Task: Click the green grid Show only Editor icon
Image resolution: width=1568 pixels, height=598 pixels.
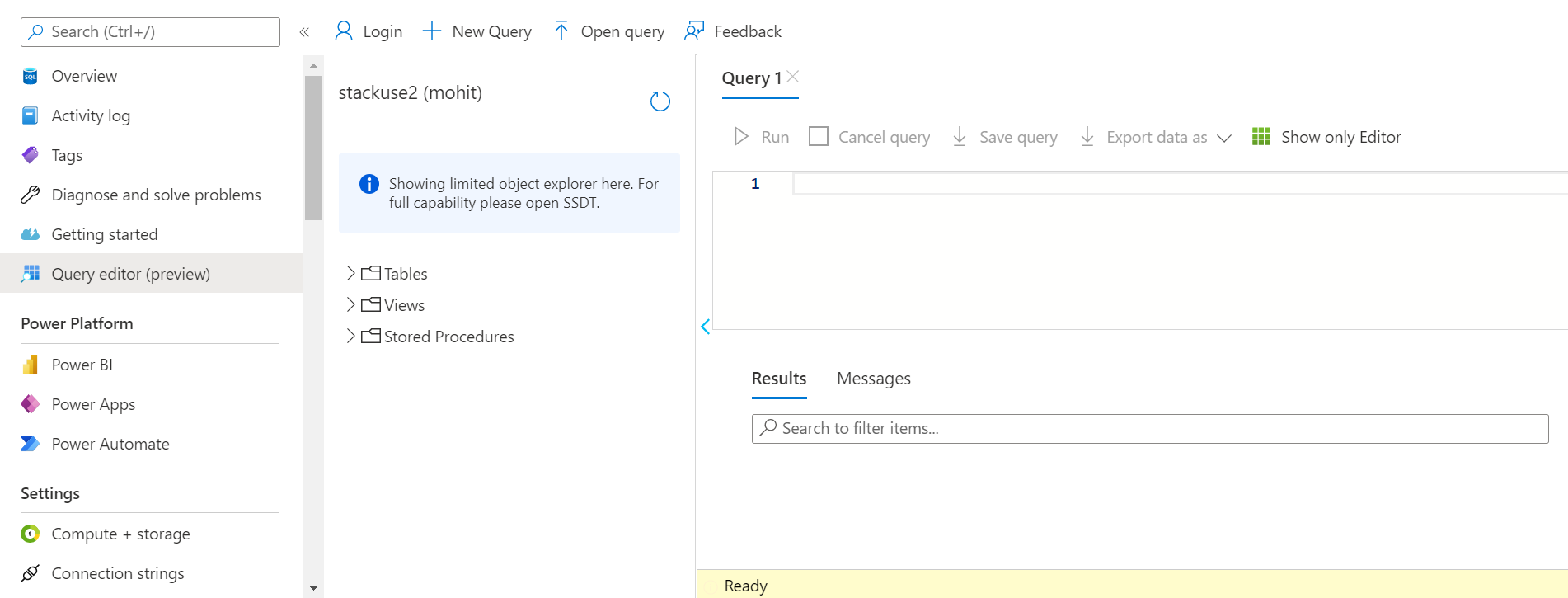Action: click(1261, 136)
